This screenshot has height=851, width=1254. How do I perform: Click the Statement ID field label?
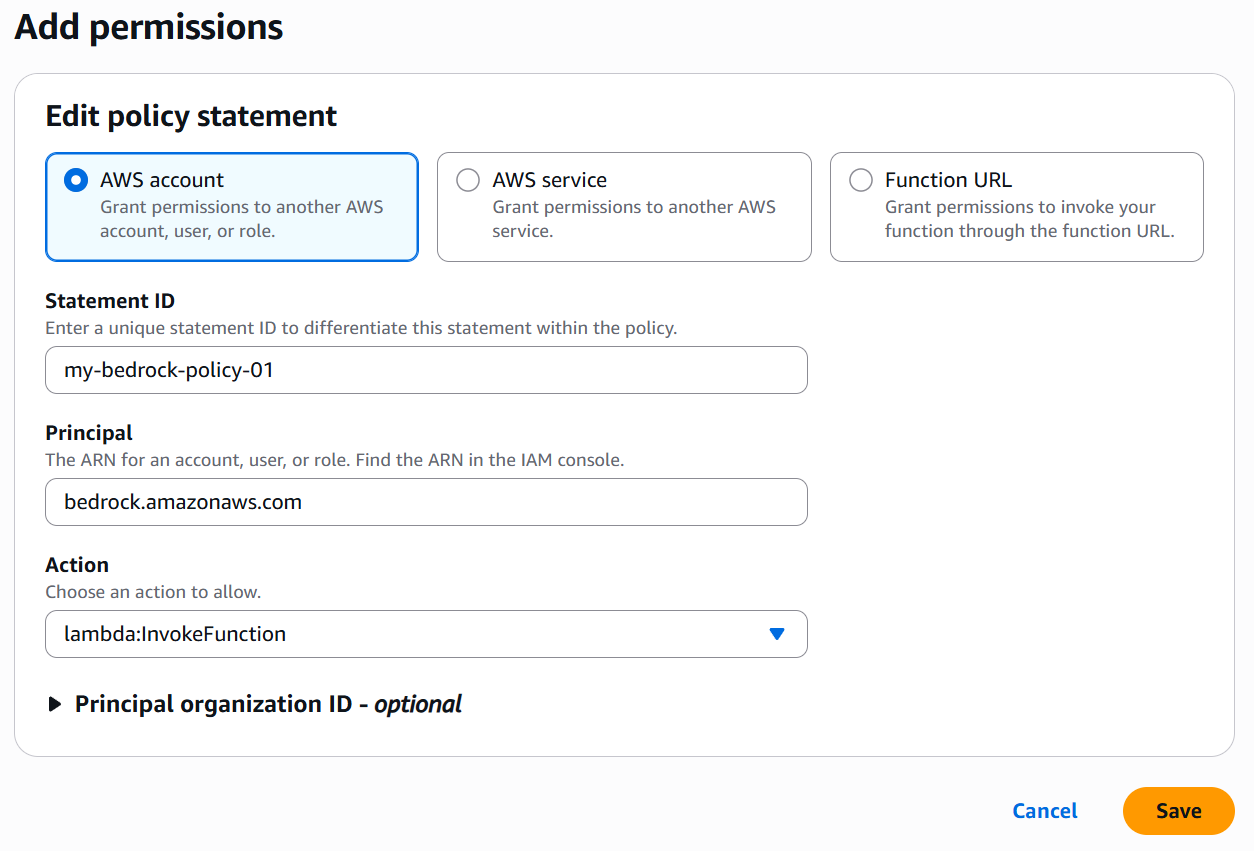tap(110, 301)
